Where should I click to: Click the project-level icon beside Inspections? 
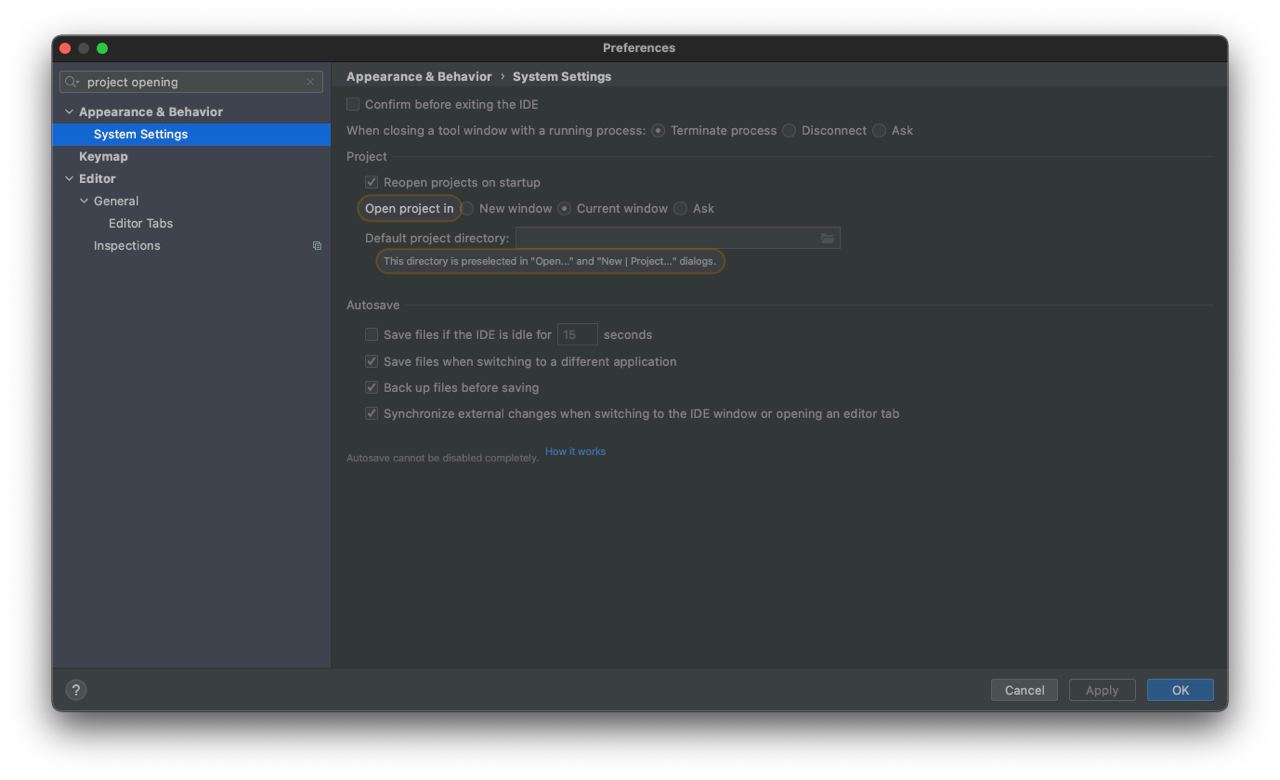click(317, 246)
